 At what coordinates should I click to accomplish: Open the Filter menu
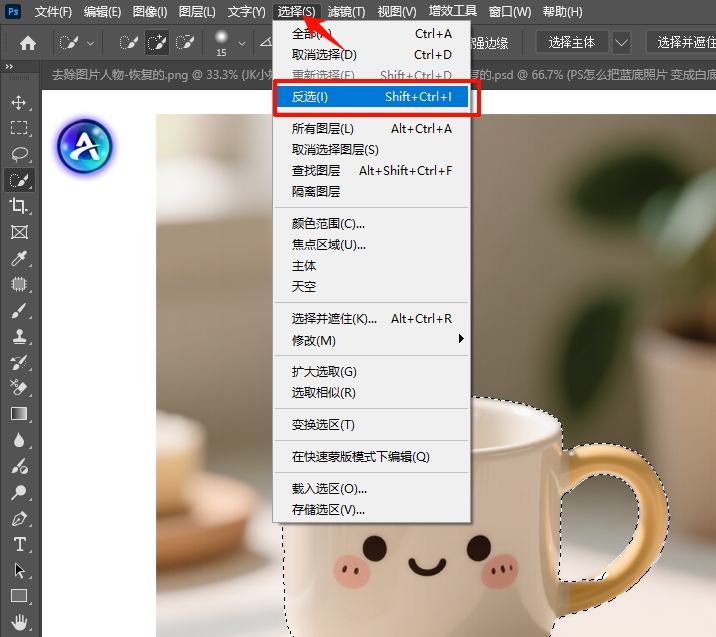pos(346,11)
